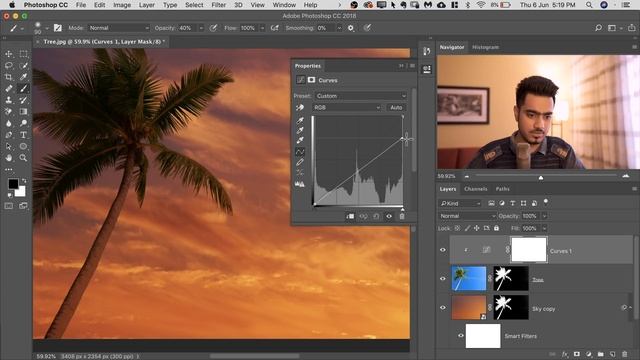640x360 pixels.
Task: Select the Curves 1 layer mask thumbnail
Action: 529,249
